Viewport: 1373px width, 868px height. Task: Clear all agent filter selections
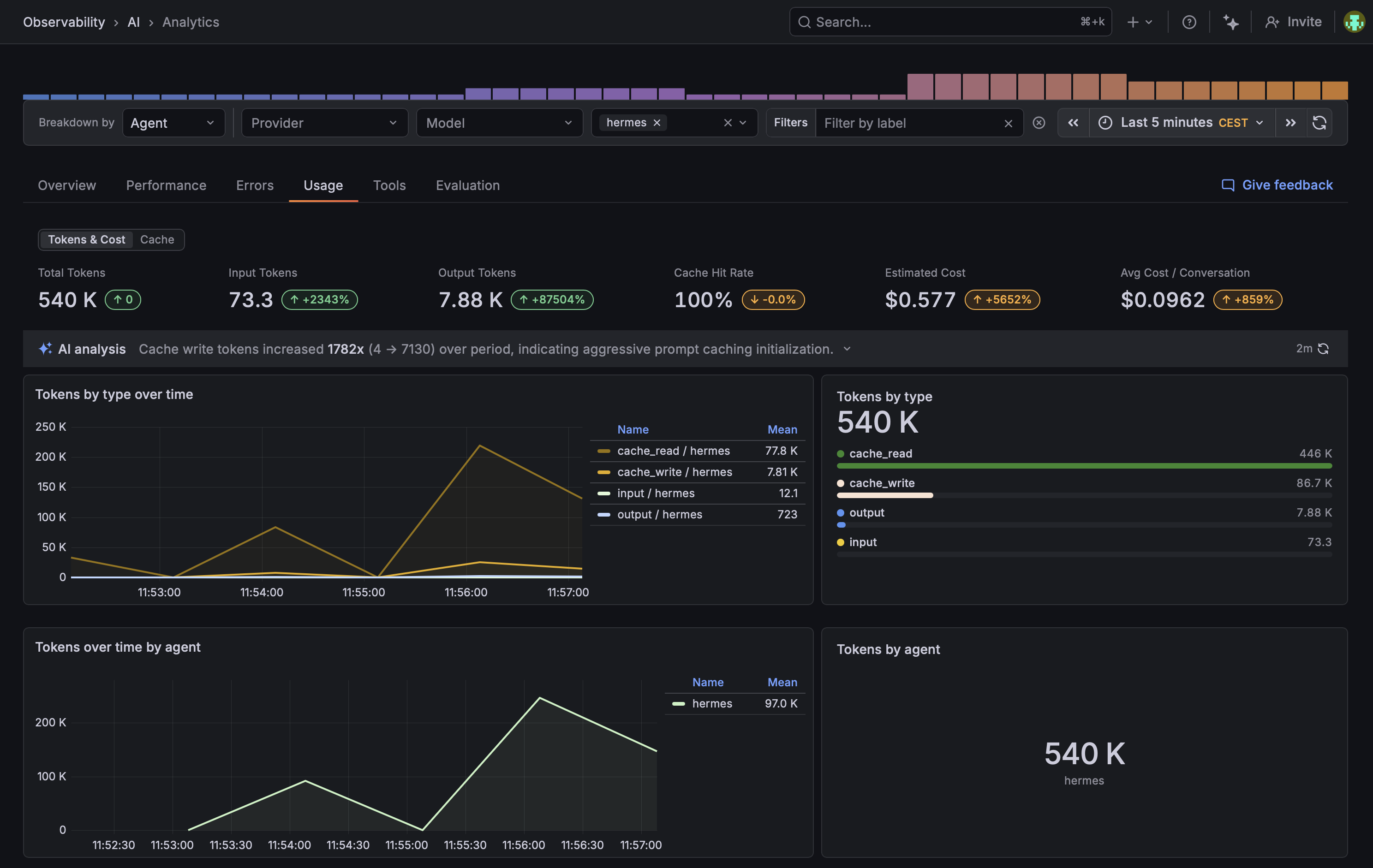click(728, 123)
